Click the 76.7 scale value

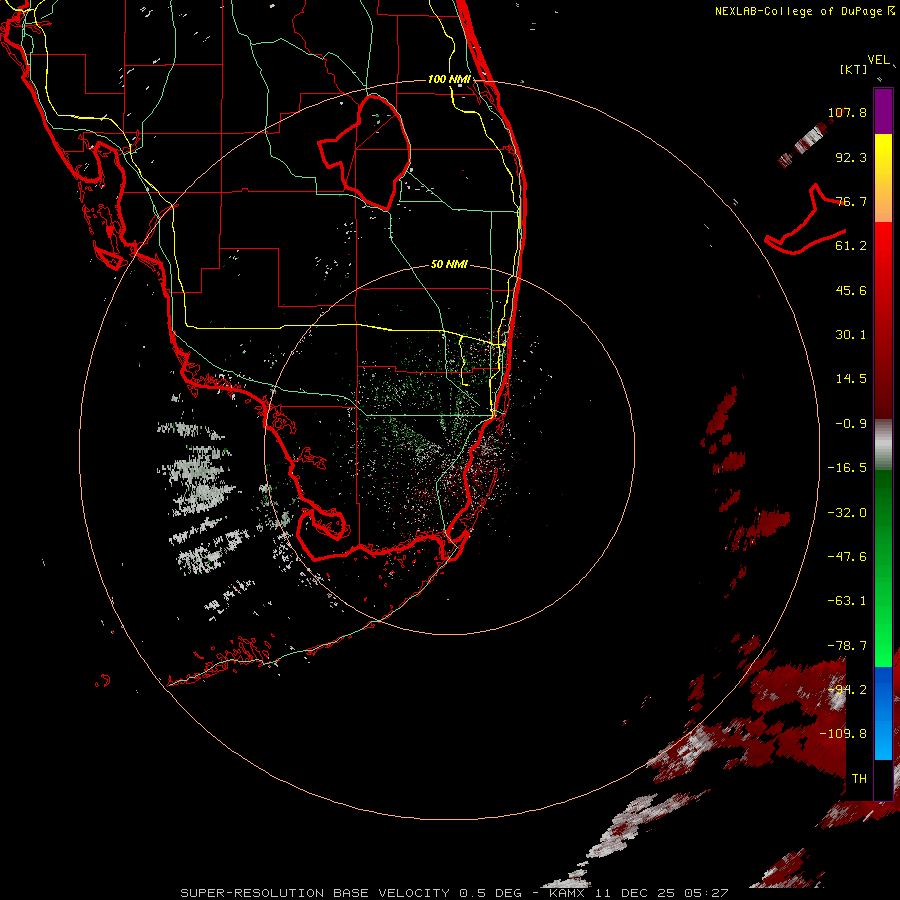click(851, 201)
